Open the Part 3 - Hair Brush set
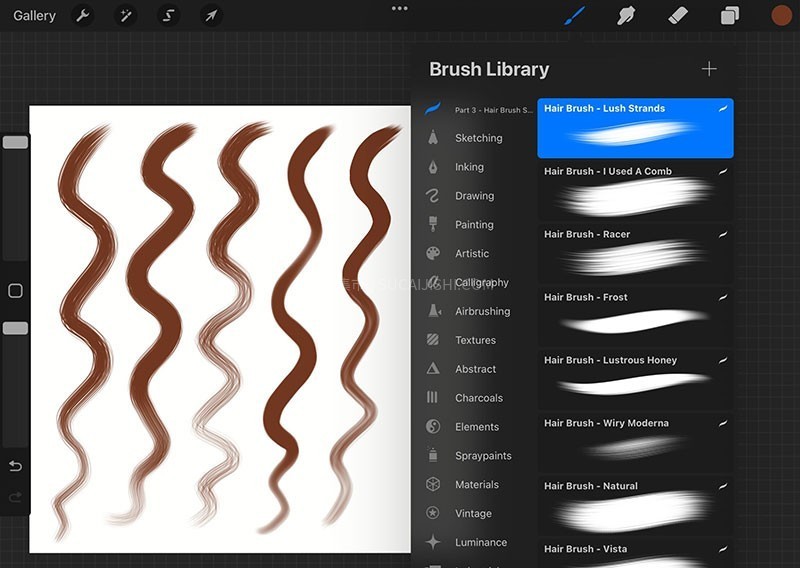The image size is (800, 568). (480, 110)
